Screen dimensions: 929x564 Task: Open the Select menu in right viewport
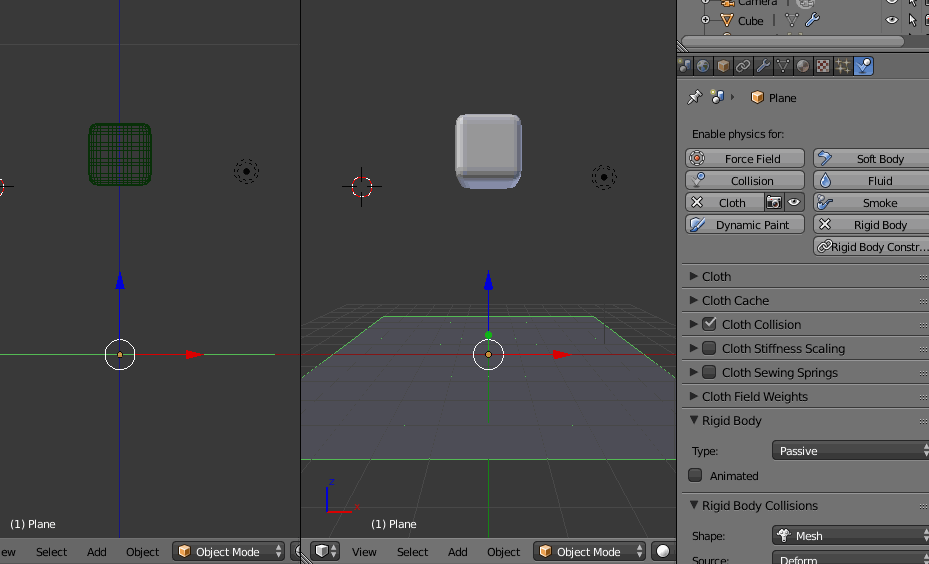coord(412,552)
